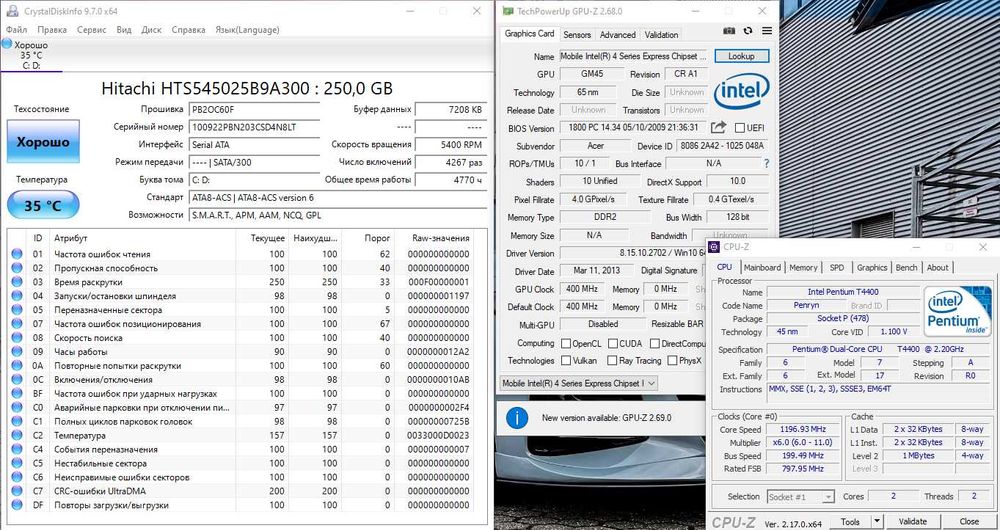Click the BIOS share/export arrow icon
1000x530 pixels.
[x=719, y=128]
